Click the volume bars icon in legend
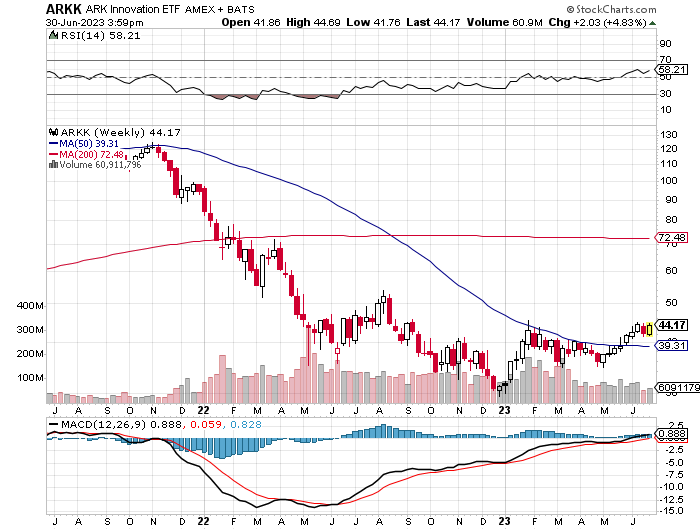 coord(52,166)
